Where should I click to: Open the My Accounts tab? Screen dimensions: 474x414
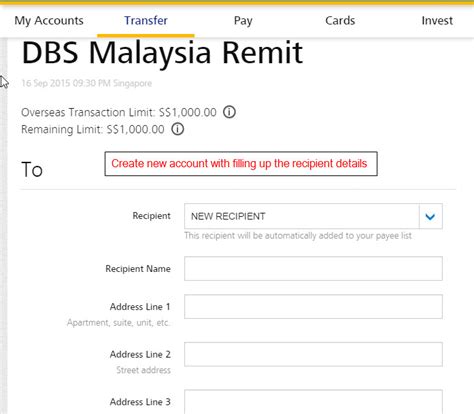tap(49, 21)
